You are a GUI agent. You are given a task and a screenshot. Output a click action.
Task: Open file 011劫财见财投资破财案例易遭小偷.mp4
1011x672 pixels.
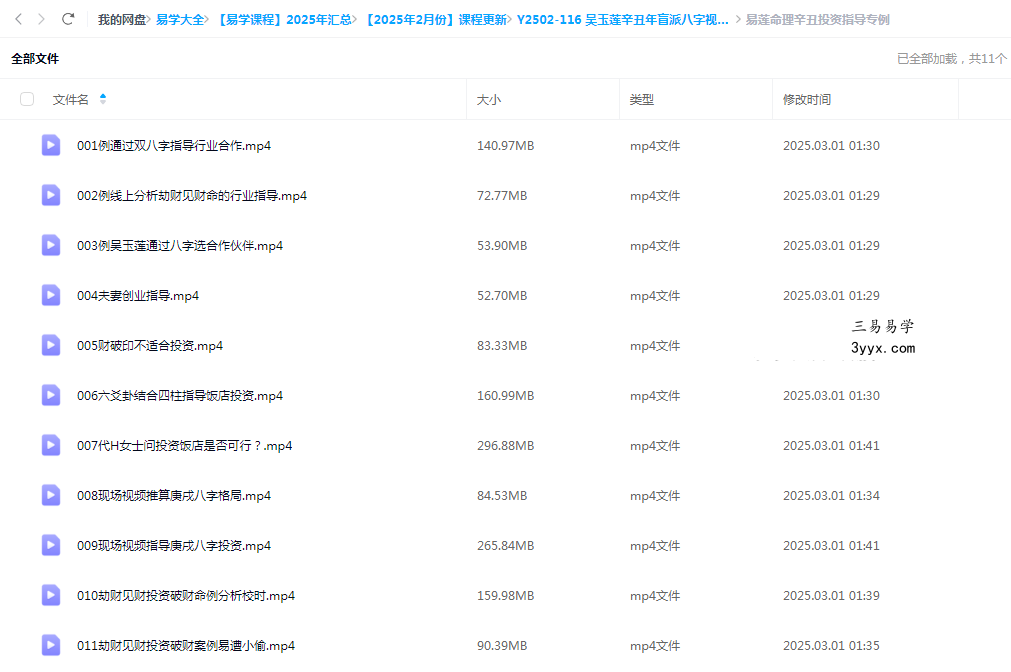click(x=186, y=646)
